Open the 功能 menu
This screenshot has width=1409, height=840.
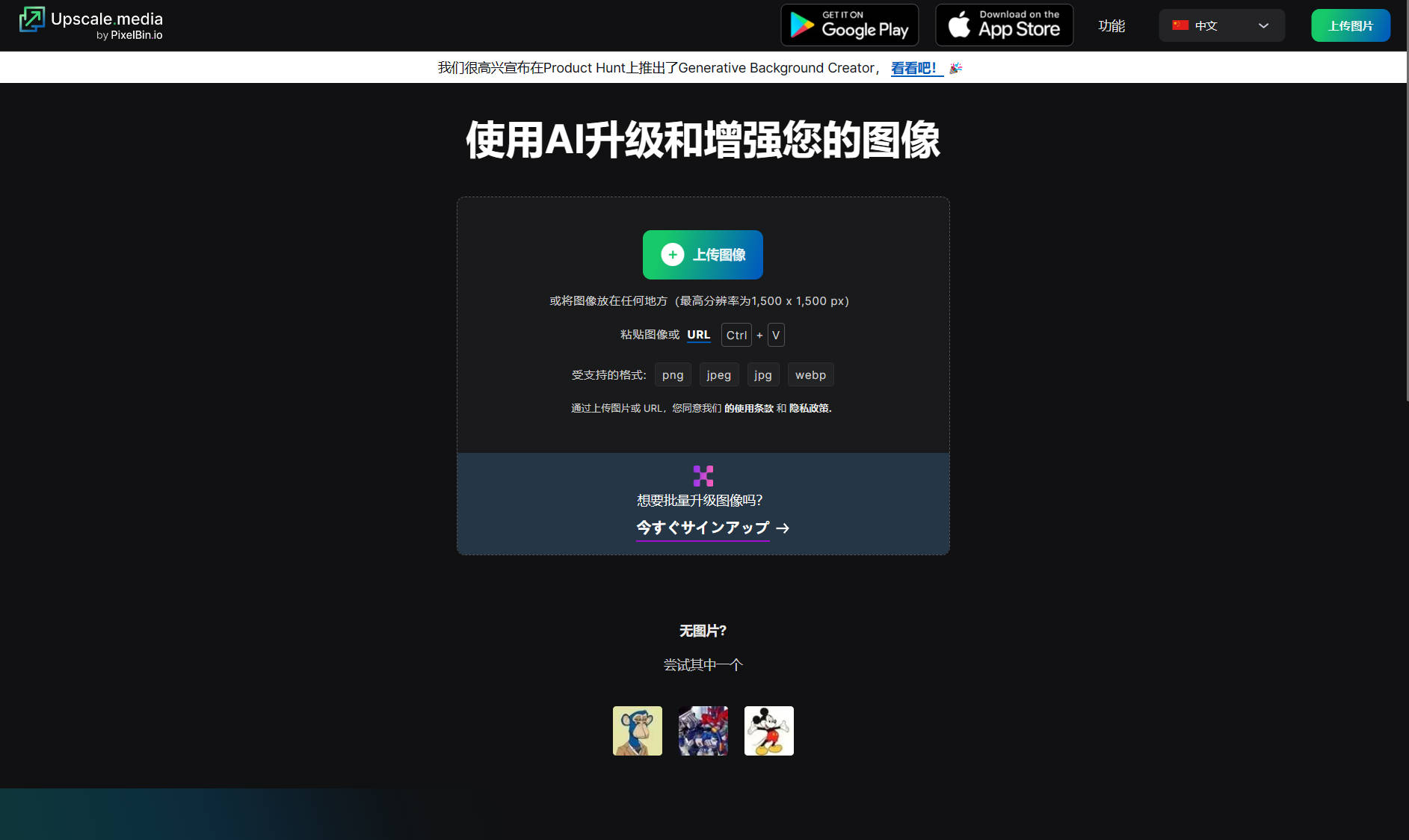[x=1111, y=25]
